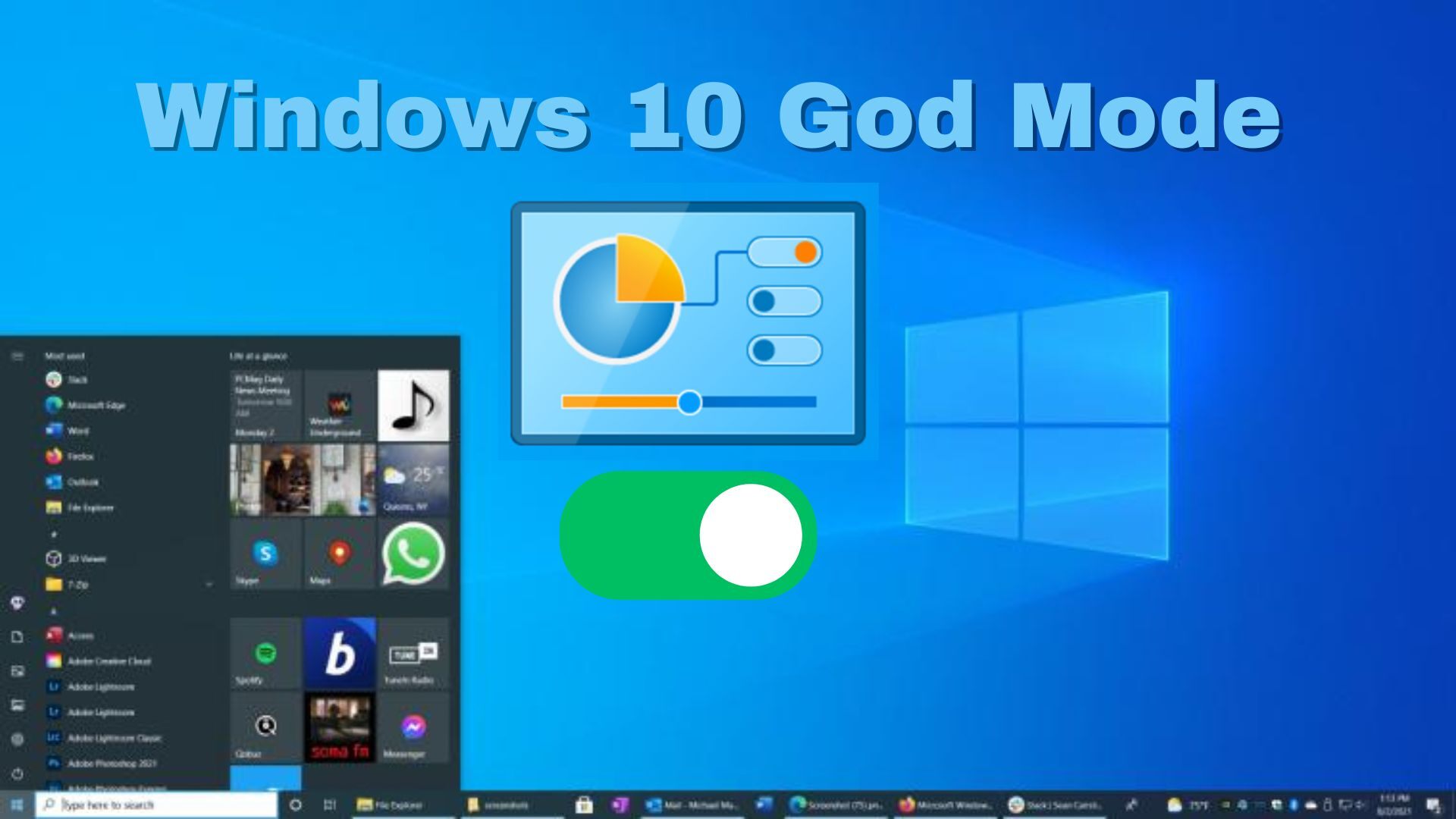Click the 'Type here to search' box
The height and width of the screenshot is (819, 1456).
coord(157,805)
